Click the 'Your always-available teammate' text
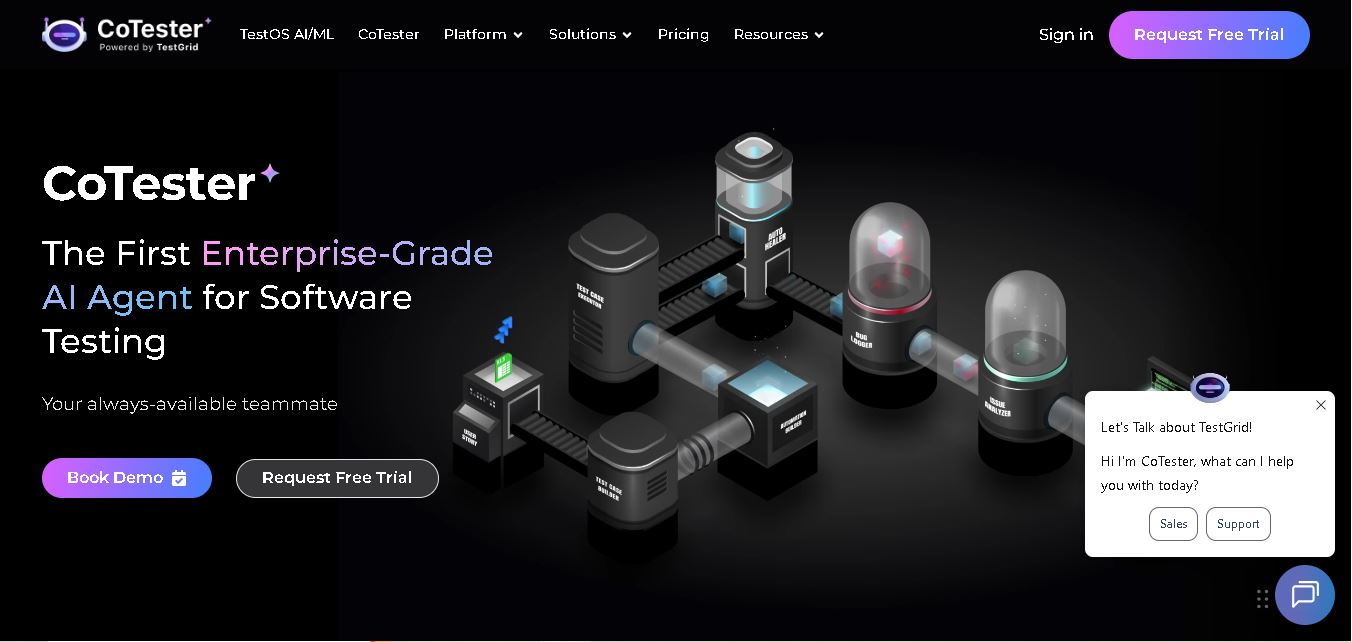Viewport: 1352px width, 642px height. coord(190,404)
